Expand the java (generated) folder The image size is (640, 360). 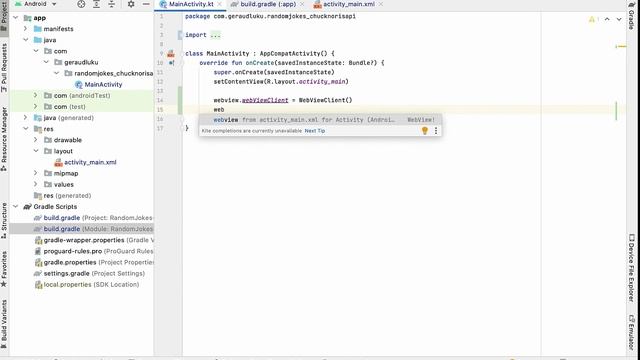coord(25,118)
